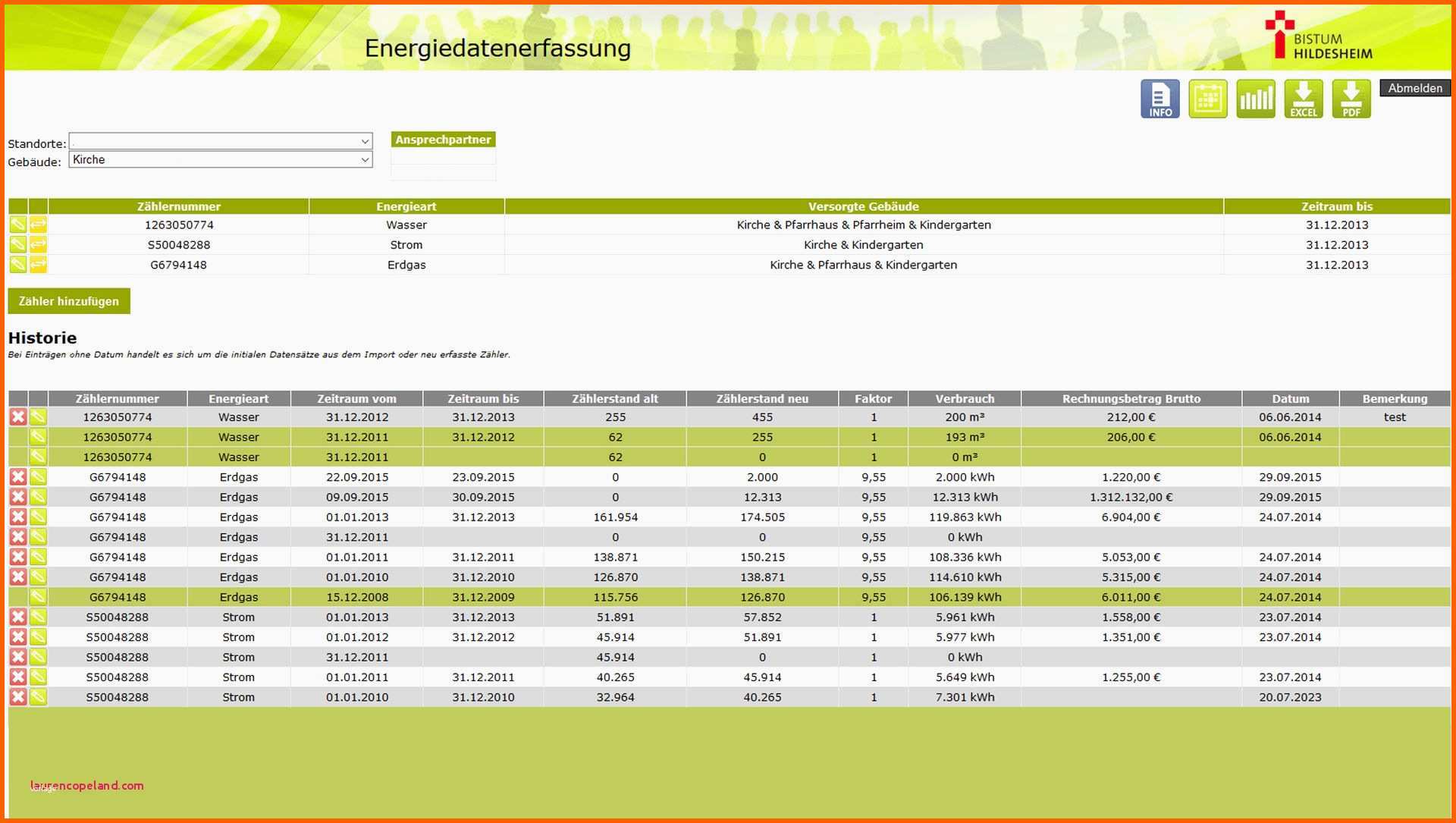The width and height of the screenshot is (1456, 823).
Task: Select the remark cell containing test
Action: (x=1395, y=417)
